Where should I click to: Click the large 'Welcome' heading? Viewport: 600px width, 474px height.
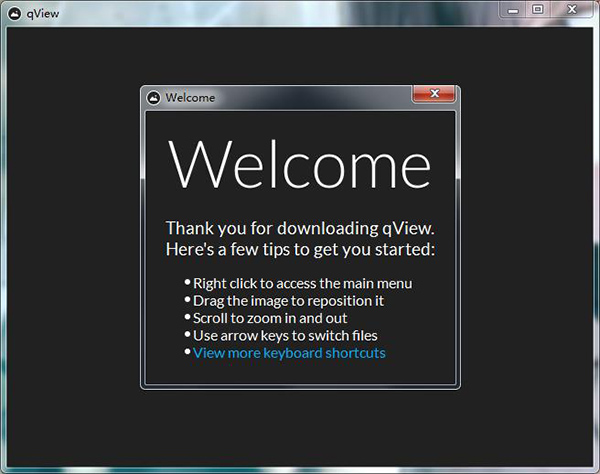pos(300,164)
